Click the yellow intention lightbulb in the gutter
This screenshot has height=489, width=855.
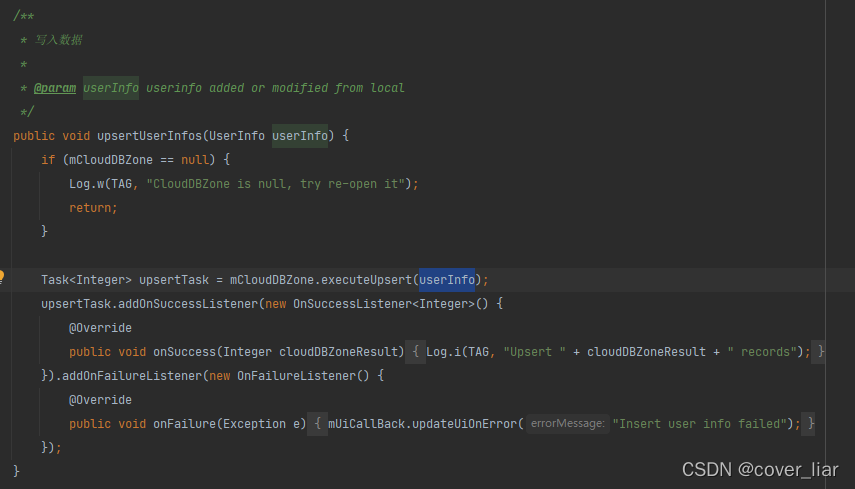pyautogui.click(x=2, y=276)
